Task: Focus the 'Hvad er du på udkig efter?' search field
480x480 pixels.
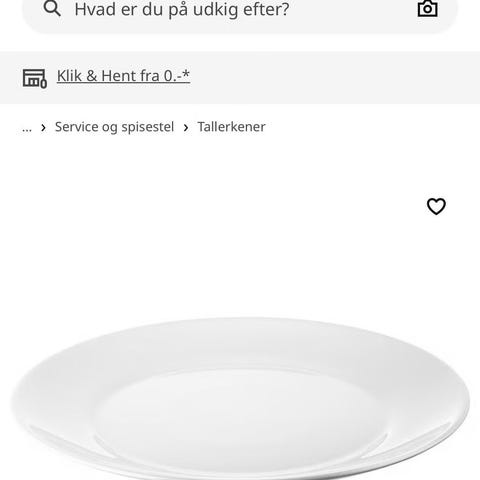Action: point(240,13)
